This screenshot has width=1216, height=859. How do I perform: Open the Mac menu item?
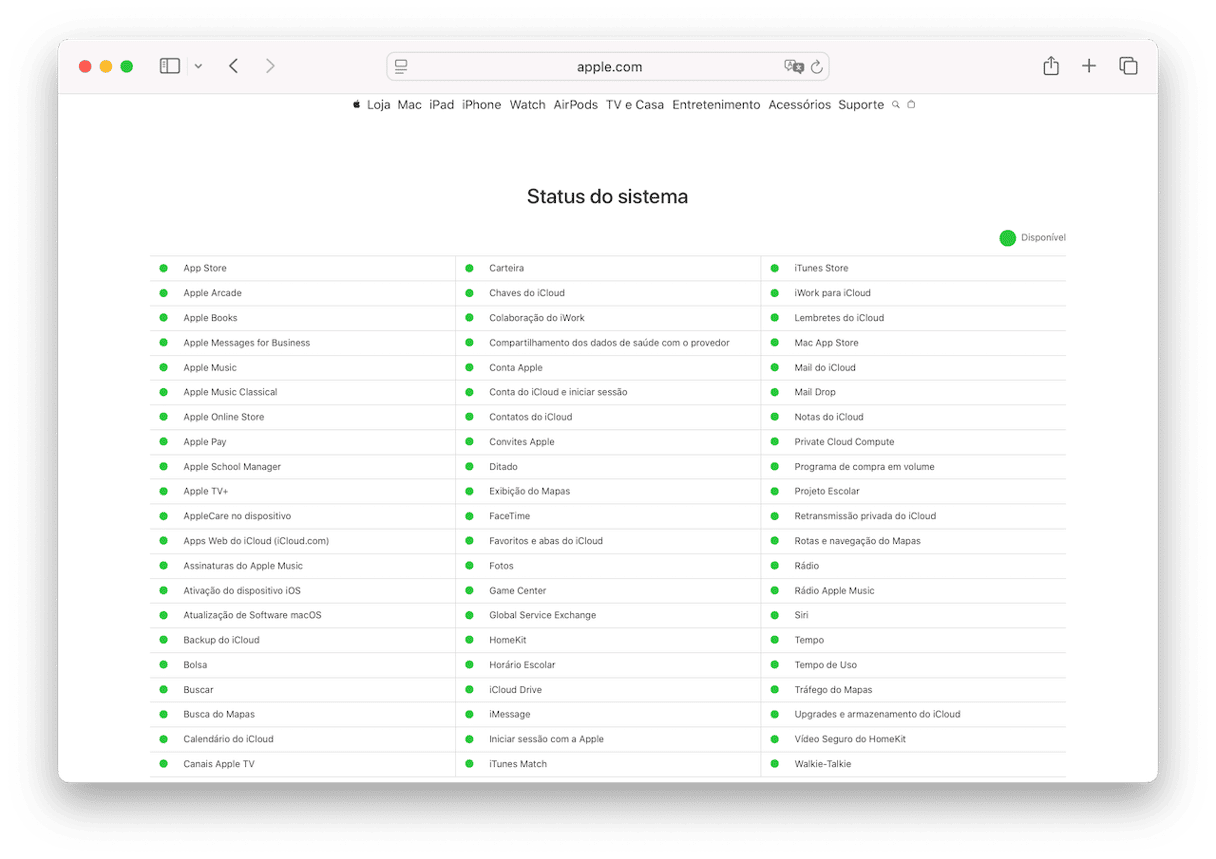click(410, 105)
